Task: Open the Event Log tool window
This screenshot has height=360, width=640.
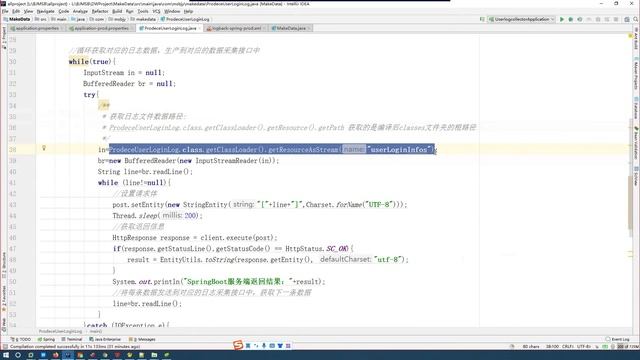Action: tap(617, 339)
